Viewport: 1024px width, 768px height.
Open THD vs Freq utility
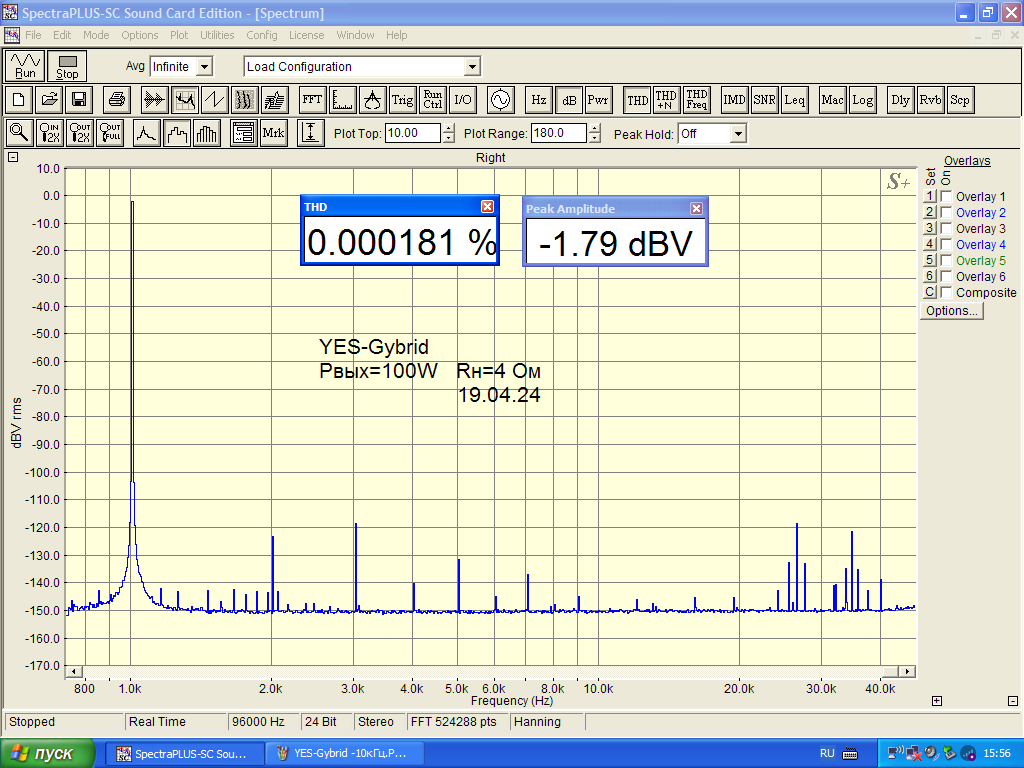point(696,100)
